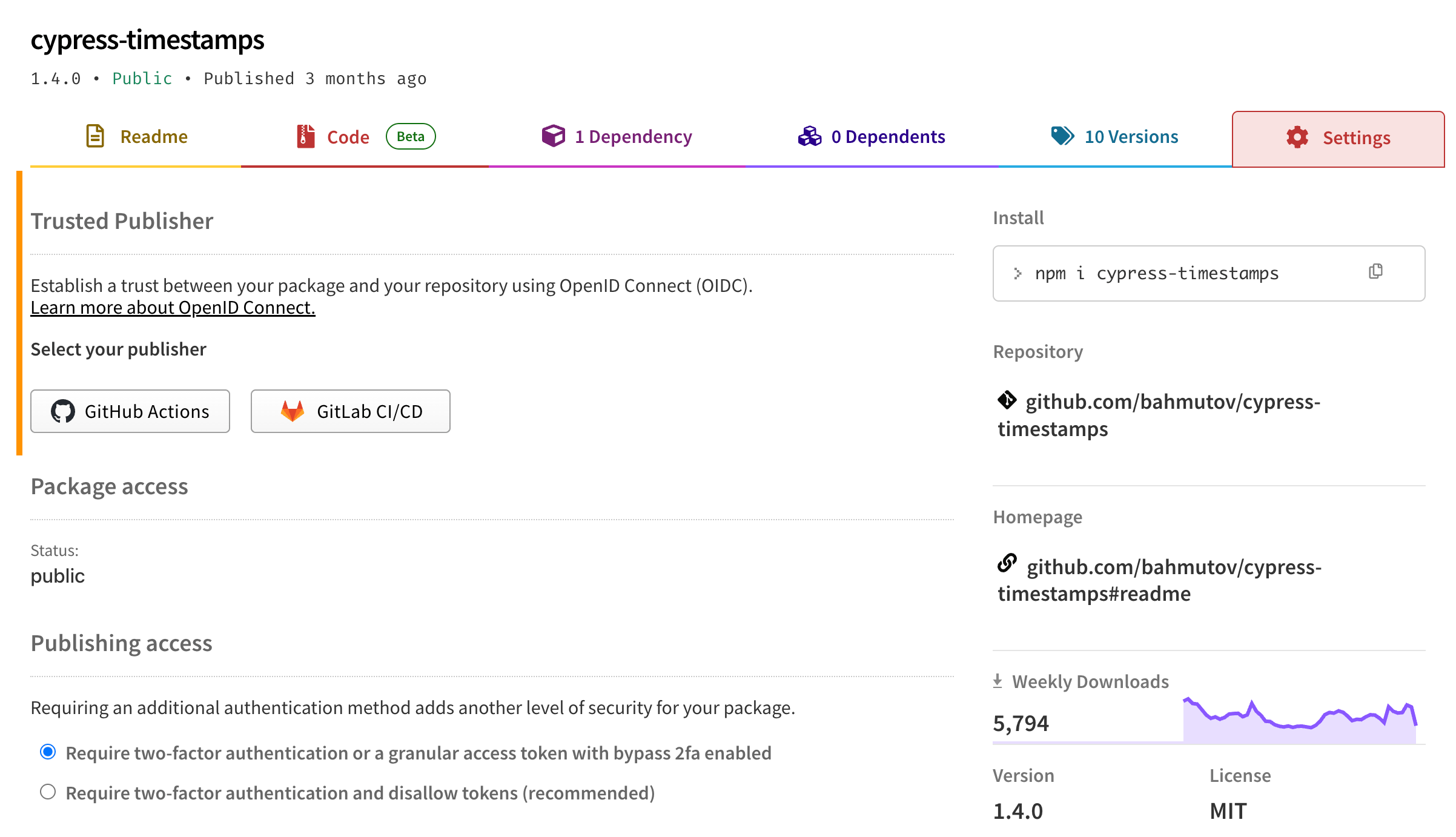Click the settings gear icon
The width and height of the screenshot is (1456, 837).
[1296, 138]
